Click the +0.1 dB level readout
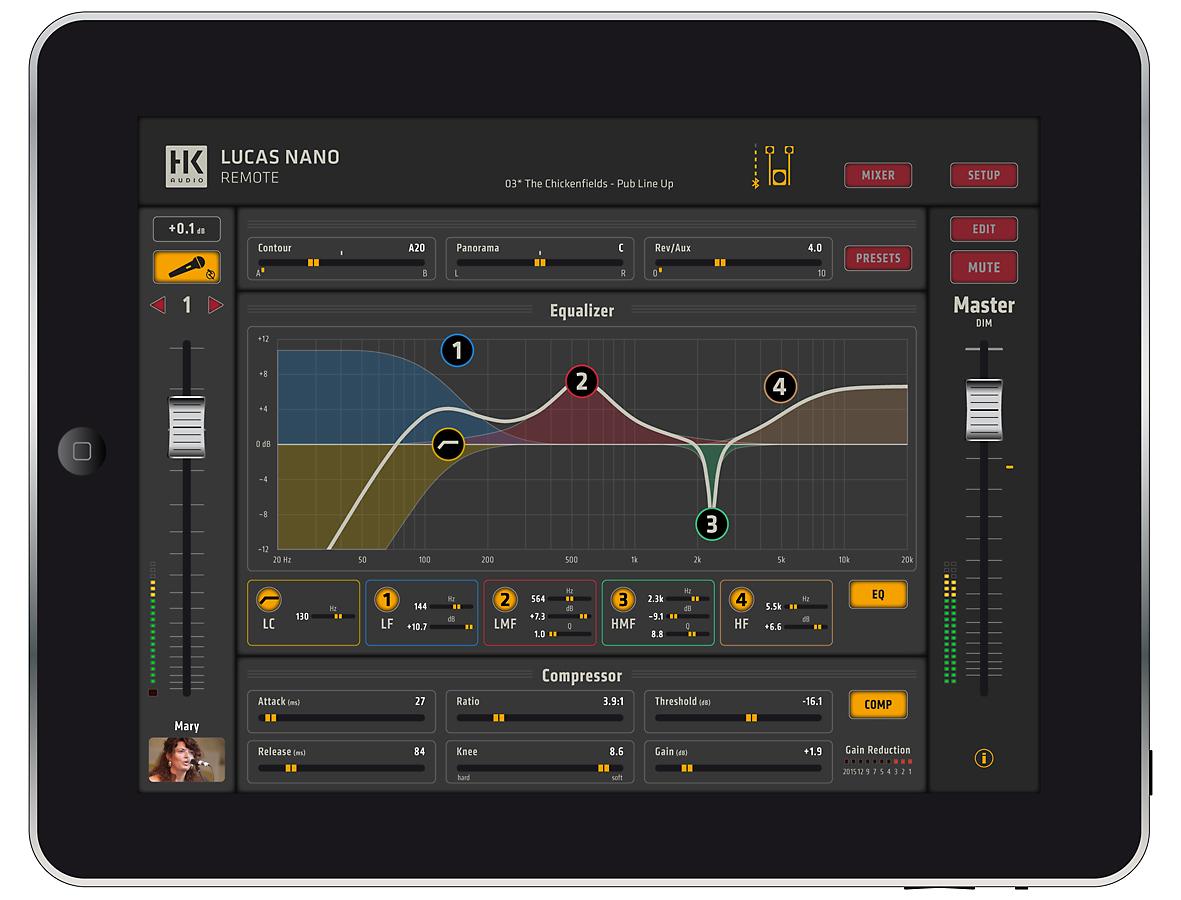1181x900 pixels. point(187,229)
